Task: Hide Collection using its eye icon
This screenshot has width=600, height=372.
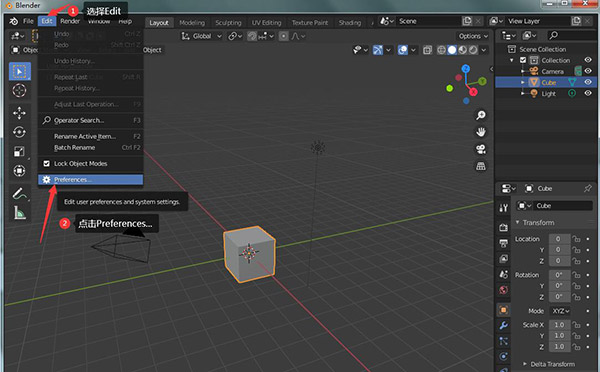Action: (x=588, y=60)
